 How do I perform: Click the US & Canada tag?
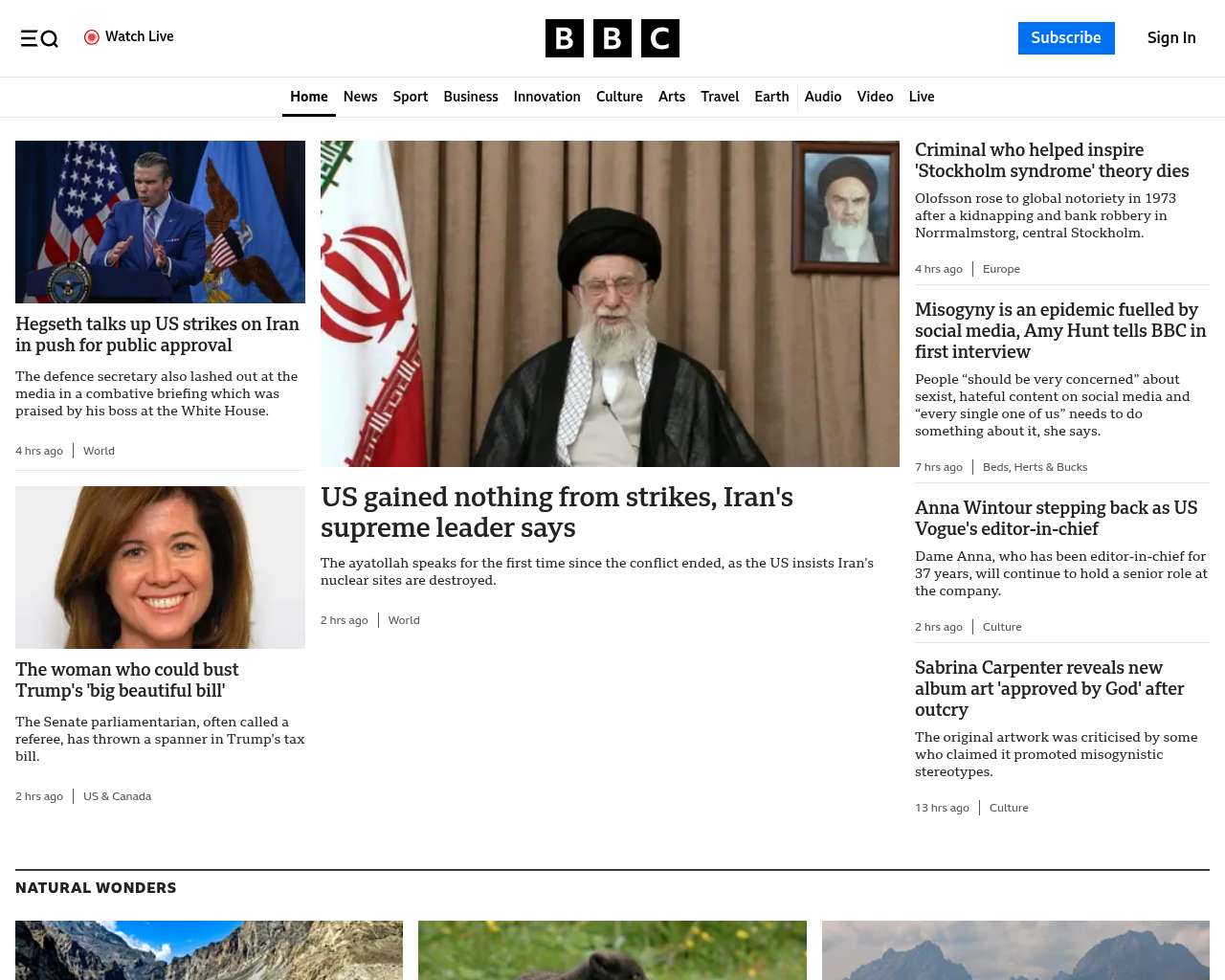pyautogui.click(x=117, y=796)
